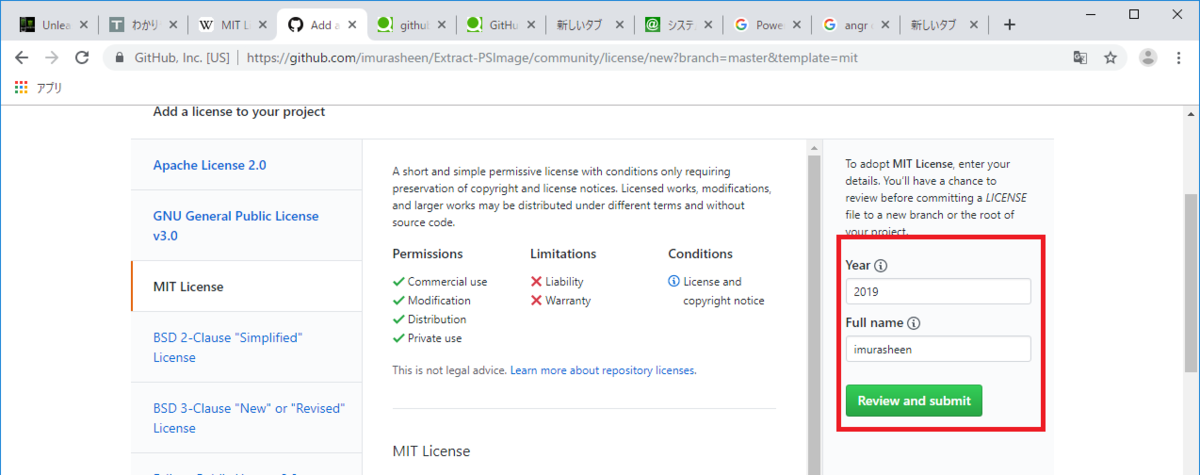
Task: Click the 'Liability' limitation text
Action: [x=564, y=282]
